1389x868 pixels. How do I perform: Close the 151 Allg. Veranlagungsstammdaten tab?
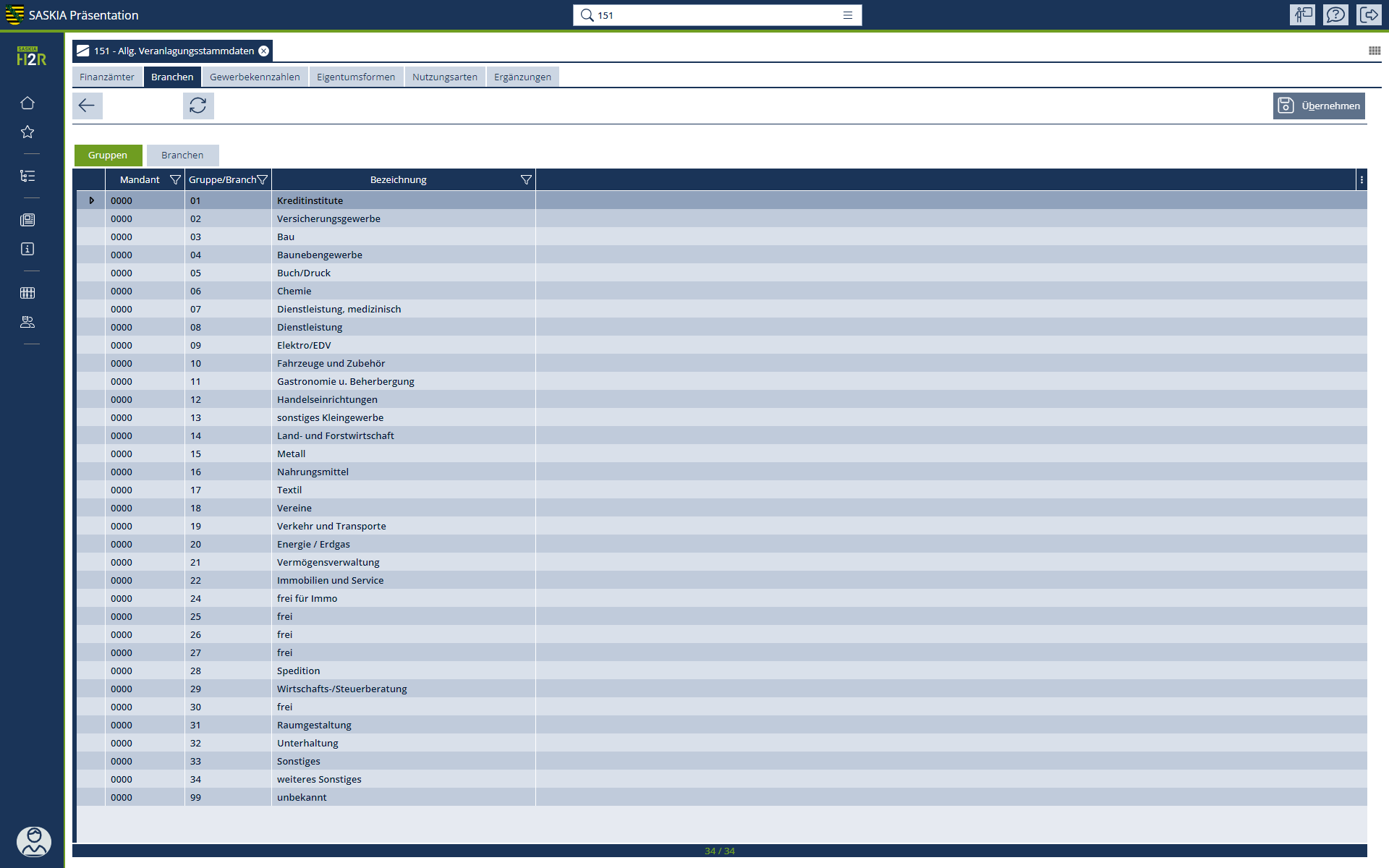264,51
